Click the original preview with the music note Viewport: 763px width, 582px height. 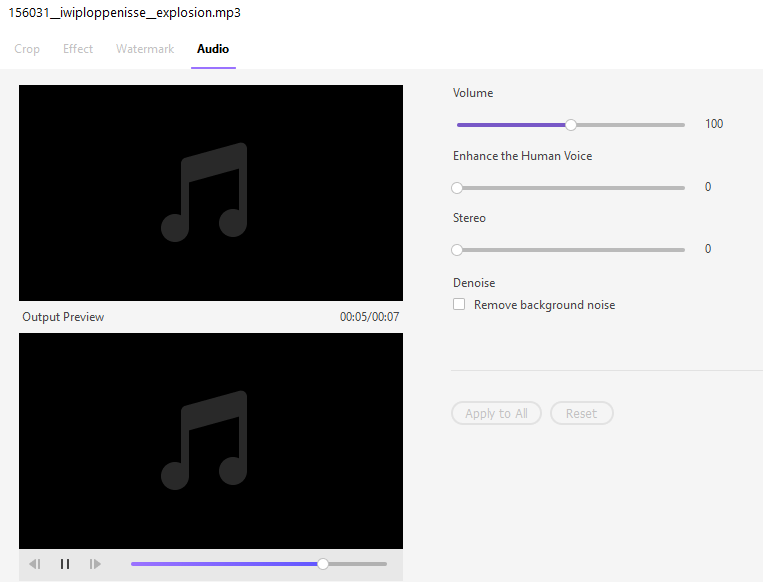pyautogui.click(x=211, y=193)
